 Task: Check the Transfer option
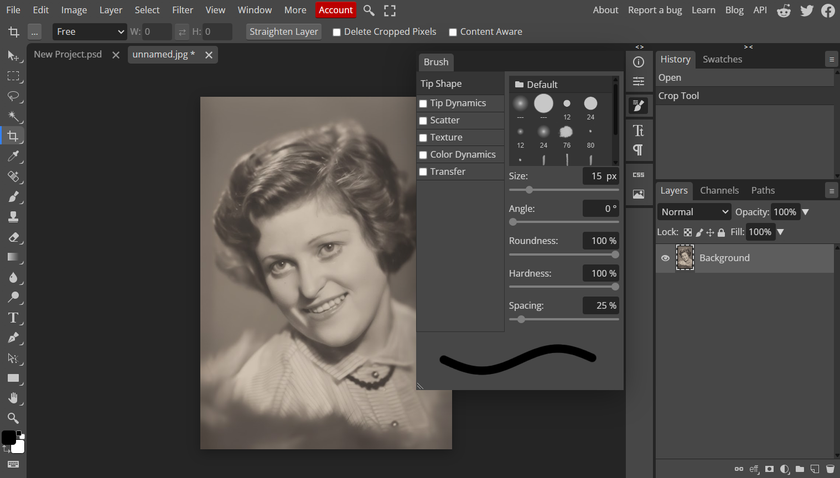pyautogui.click(x=423, y=172)
